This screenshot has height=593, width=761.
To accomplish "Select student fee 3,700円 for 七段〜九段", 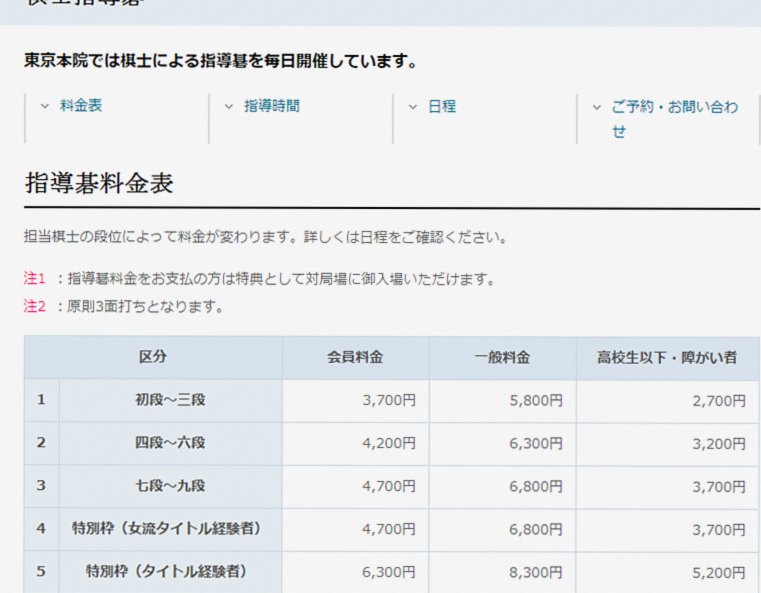I will (x=667, y=487).
